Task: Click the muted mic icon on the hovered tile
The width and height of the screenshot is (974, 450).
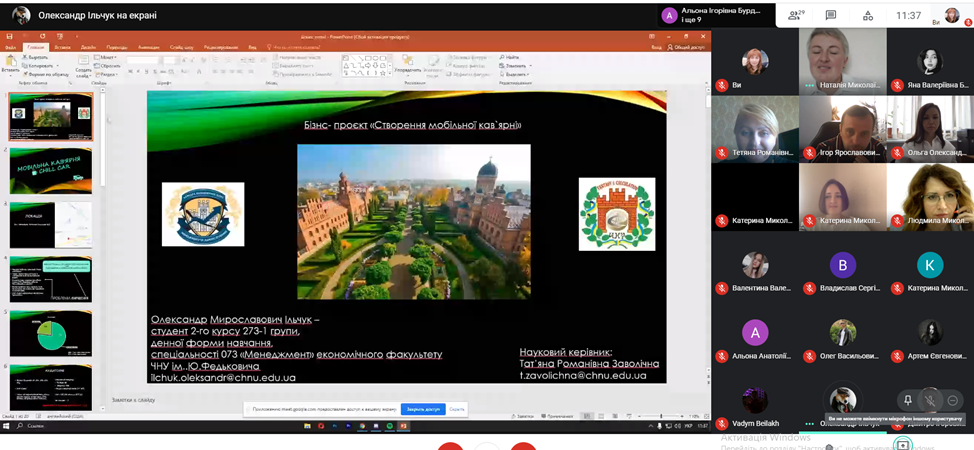Action: click(x=930, y=400)
